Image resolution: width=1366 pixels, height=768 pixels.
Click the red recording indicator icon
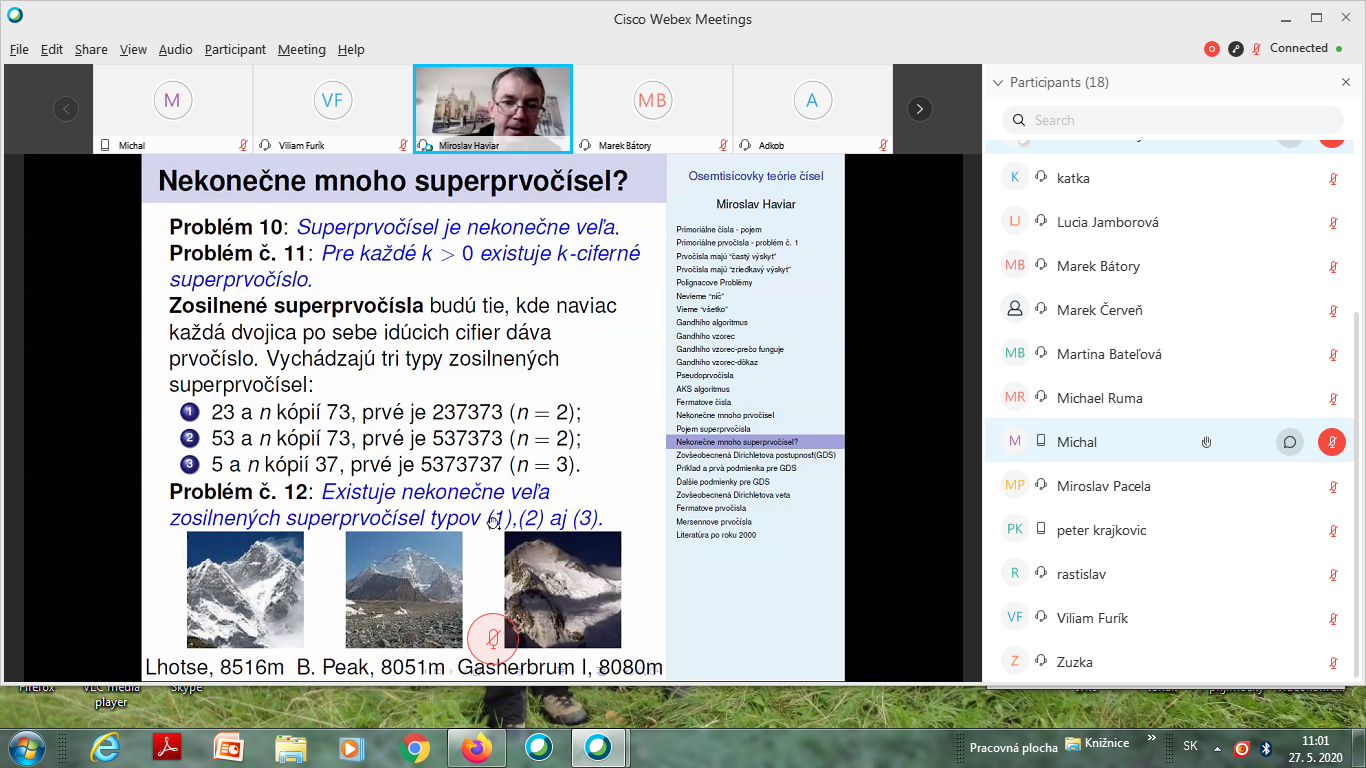(1212, 48)
